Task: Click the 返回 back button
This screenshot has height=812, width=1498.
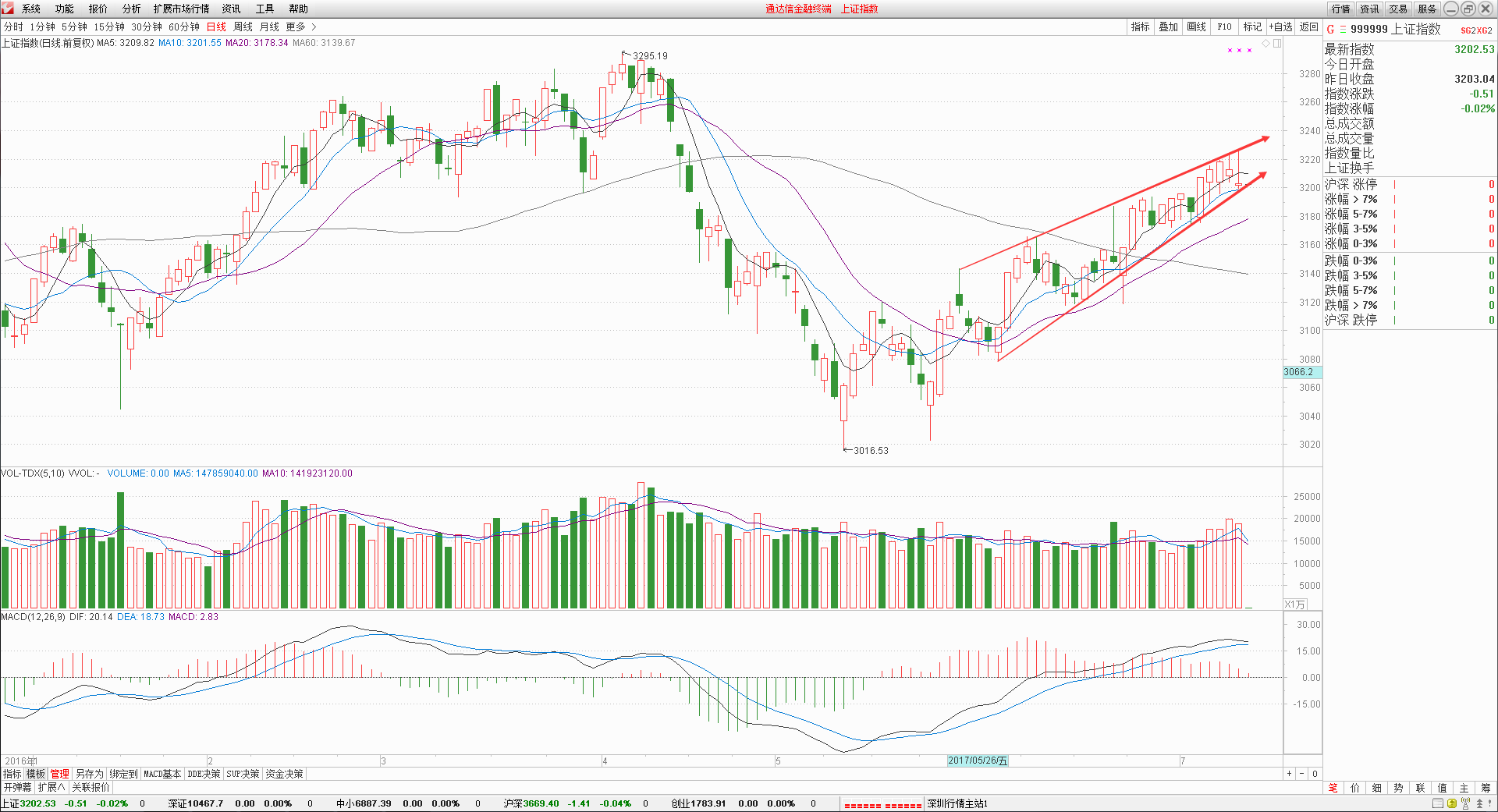Action: tap(1308, 27)
